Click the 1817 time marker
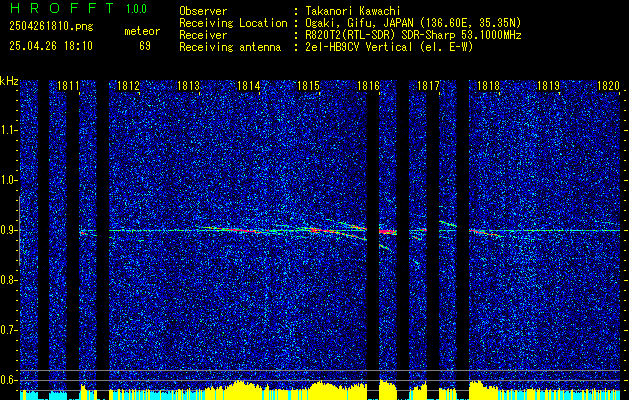The image size is (629, 400). point(428,86)
